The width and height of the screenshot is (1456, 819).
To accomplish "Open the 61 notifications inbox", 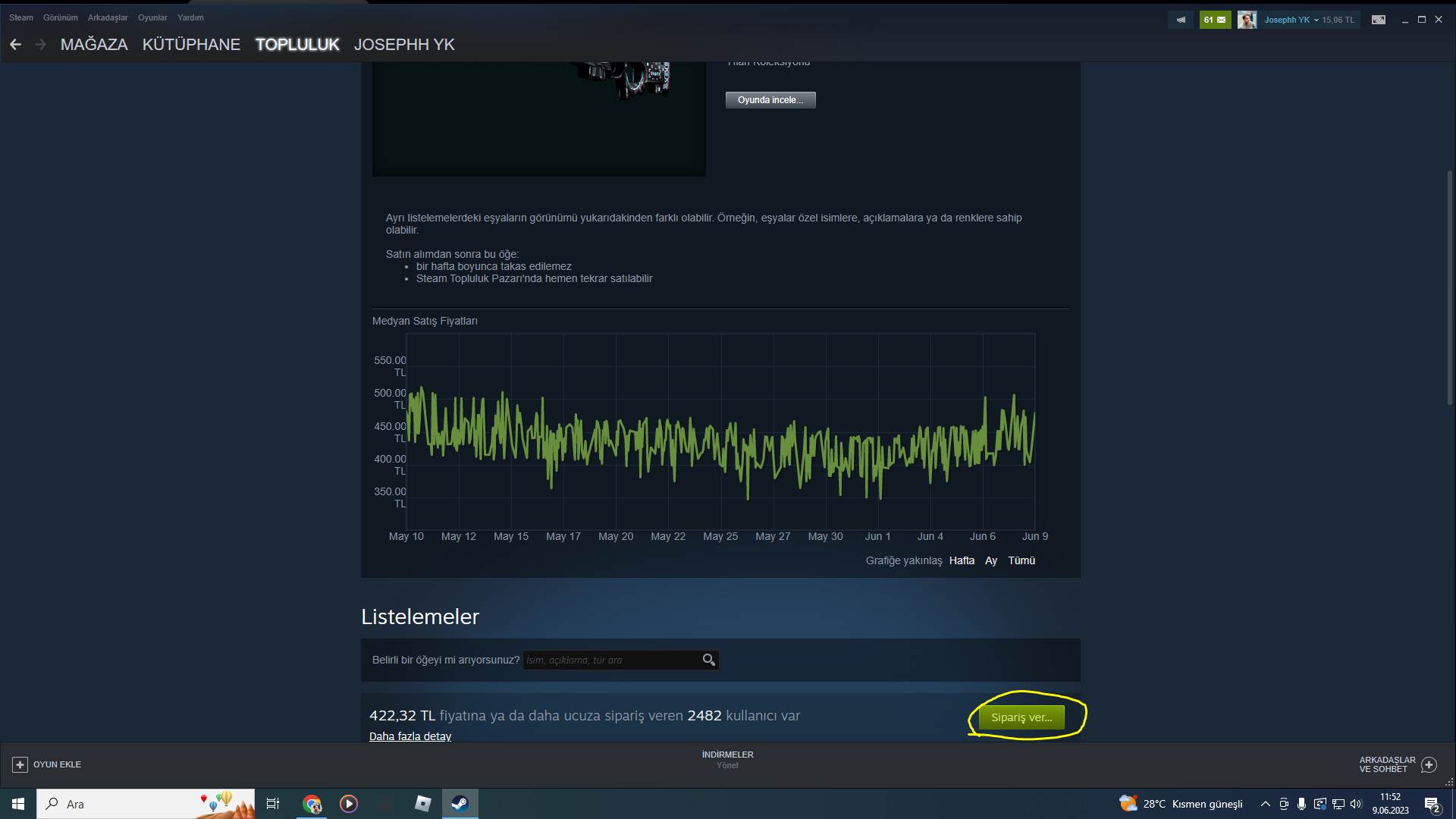I will pyautogui.click(x=1215, y=20).
